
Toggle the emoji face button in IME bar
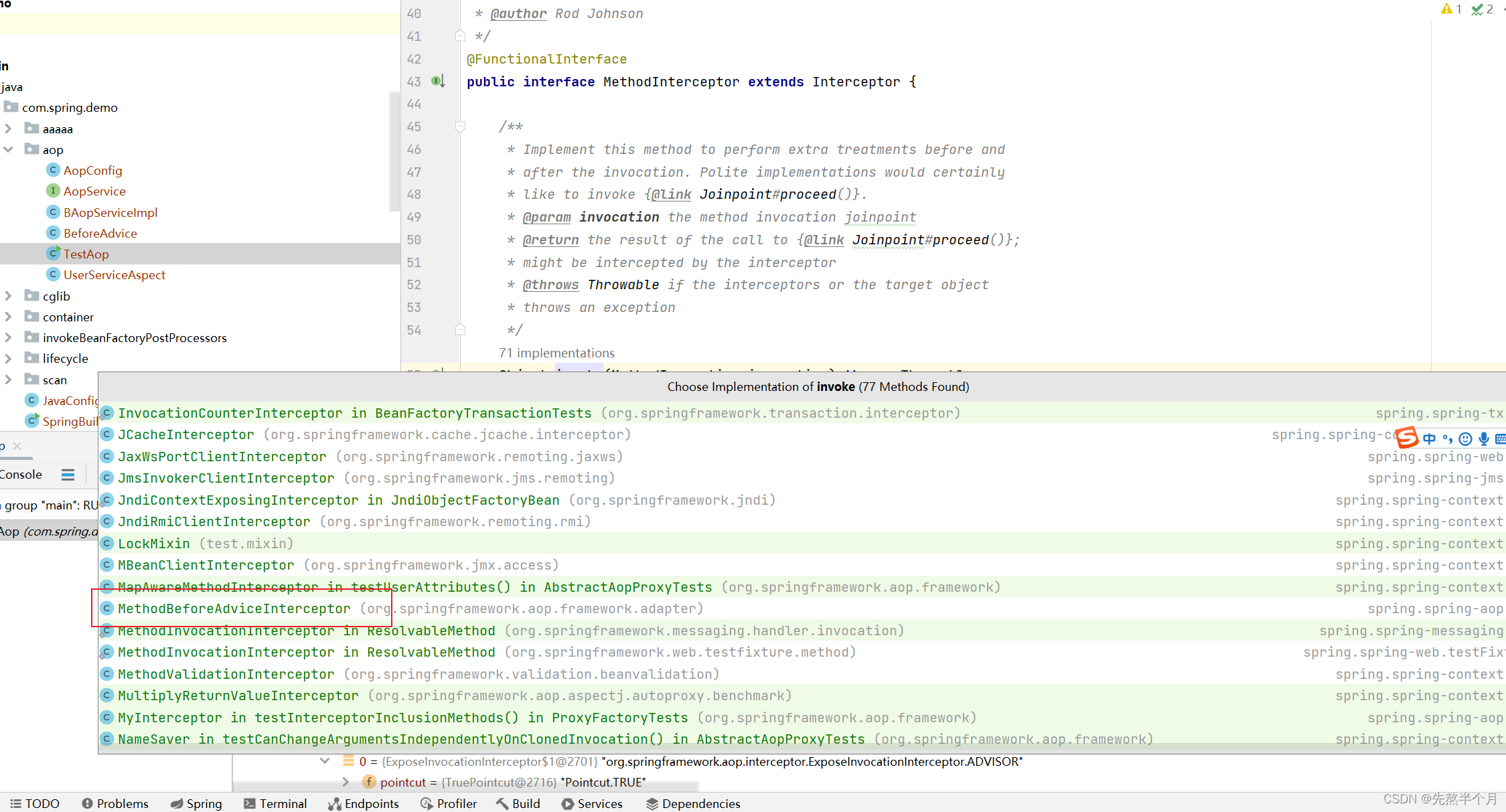[x=1465, y=438]
